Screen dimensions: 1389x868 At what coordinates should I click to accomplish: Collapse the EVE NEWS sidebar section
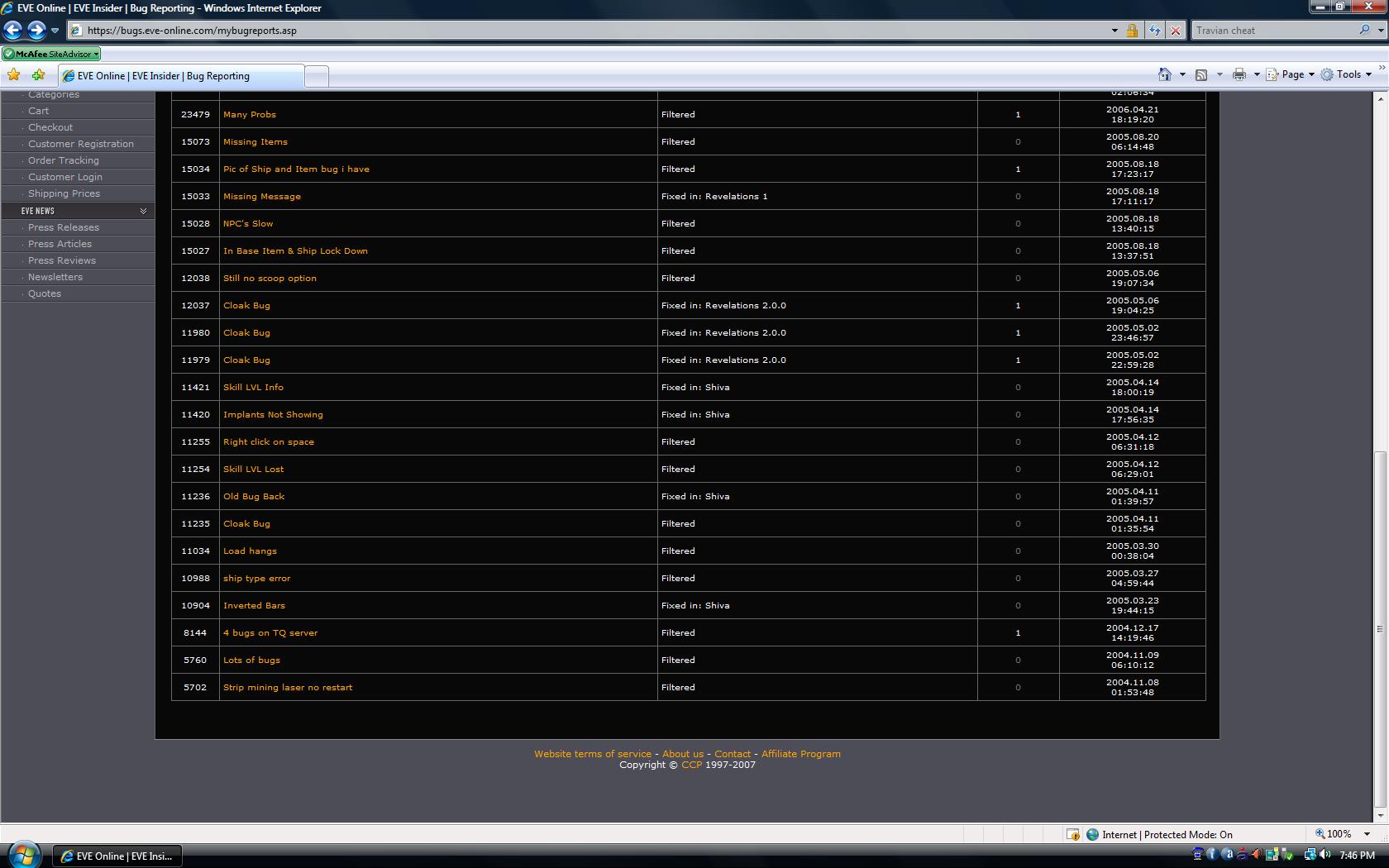[143, 211]
